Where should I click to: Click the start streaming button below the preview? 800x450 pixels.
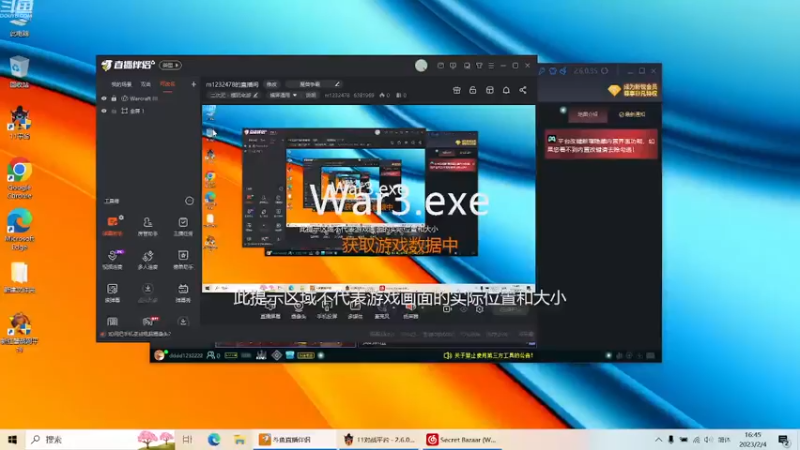coord(510,310)
